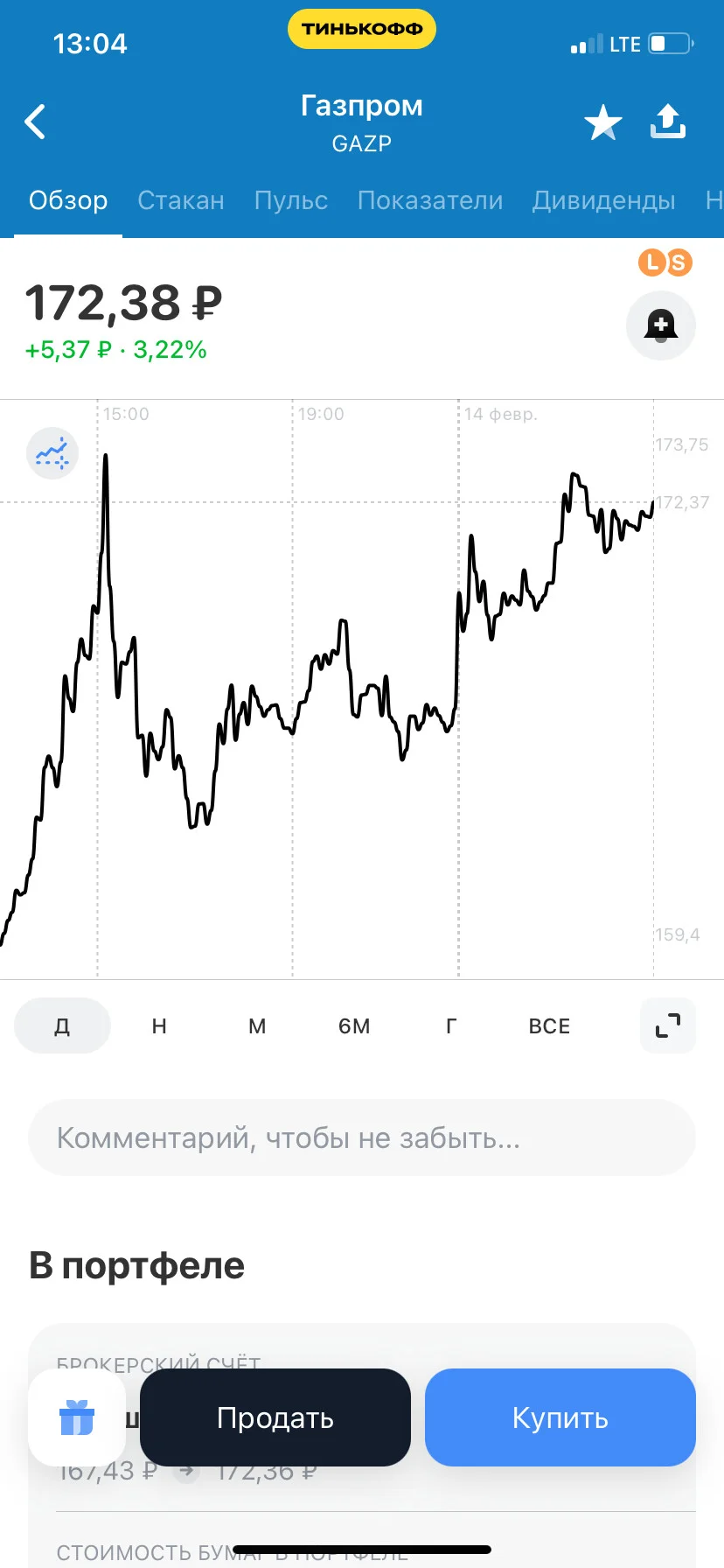Click the comment input field
The height and width of the screenshot is (1568, 724).
click(x=362, y=1137)
